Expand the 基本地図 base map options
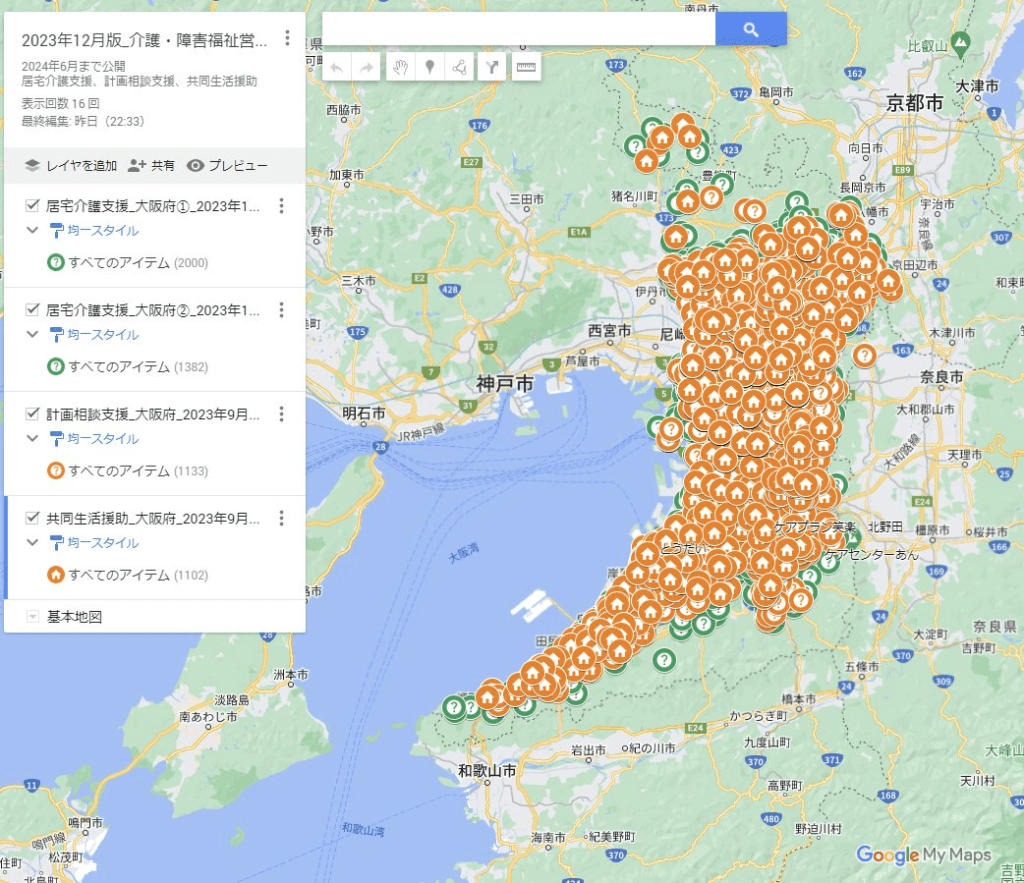 (31, 616)
